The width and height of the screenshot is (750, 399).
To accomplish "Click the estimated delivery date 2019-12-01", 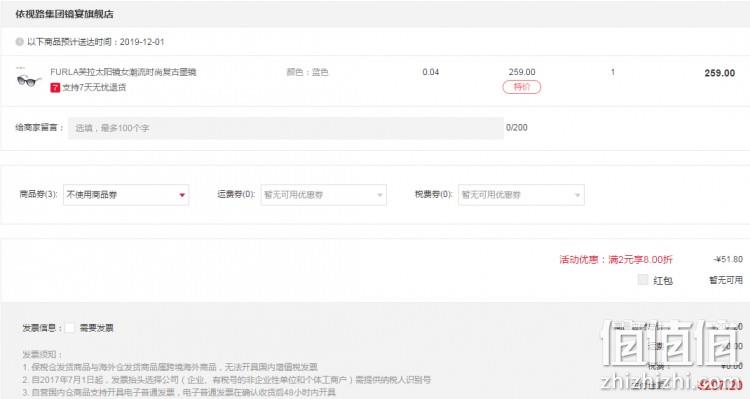I will click(x=142, y=42).
